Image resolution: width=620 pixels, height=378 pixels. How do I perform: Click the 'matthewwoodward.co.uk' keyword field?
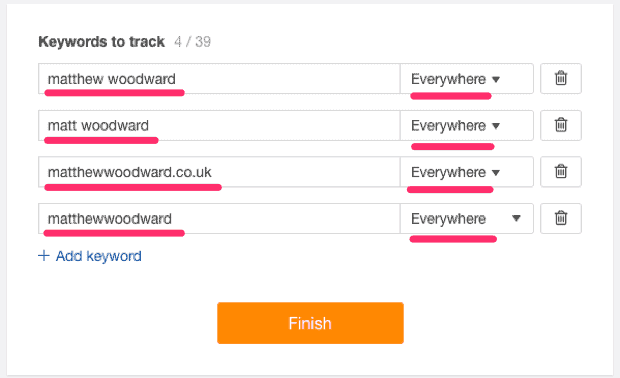coord(219,172)
